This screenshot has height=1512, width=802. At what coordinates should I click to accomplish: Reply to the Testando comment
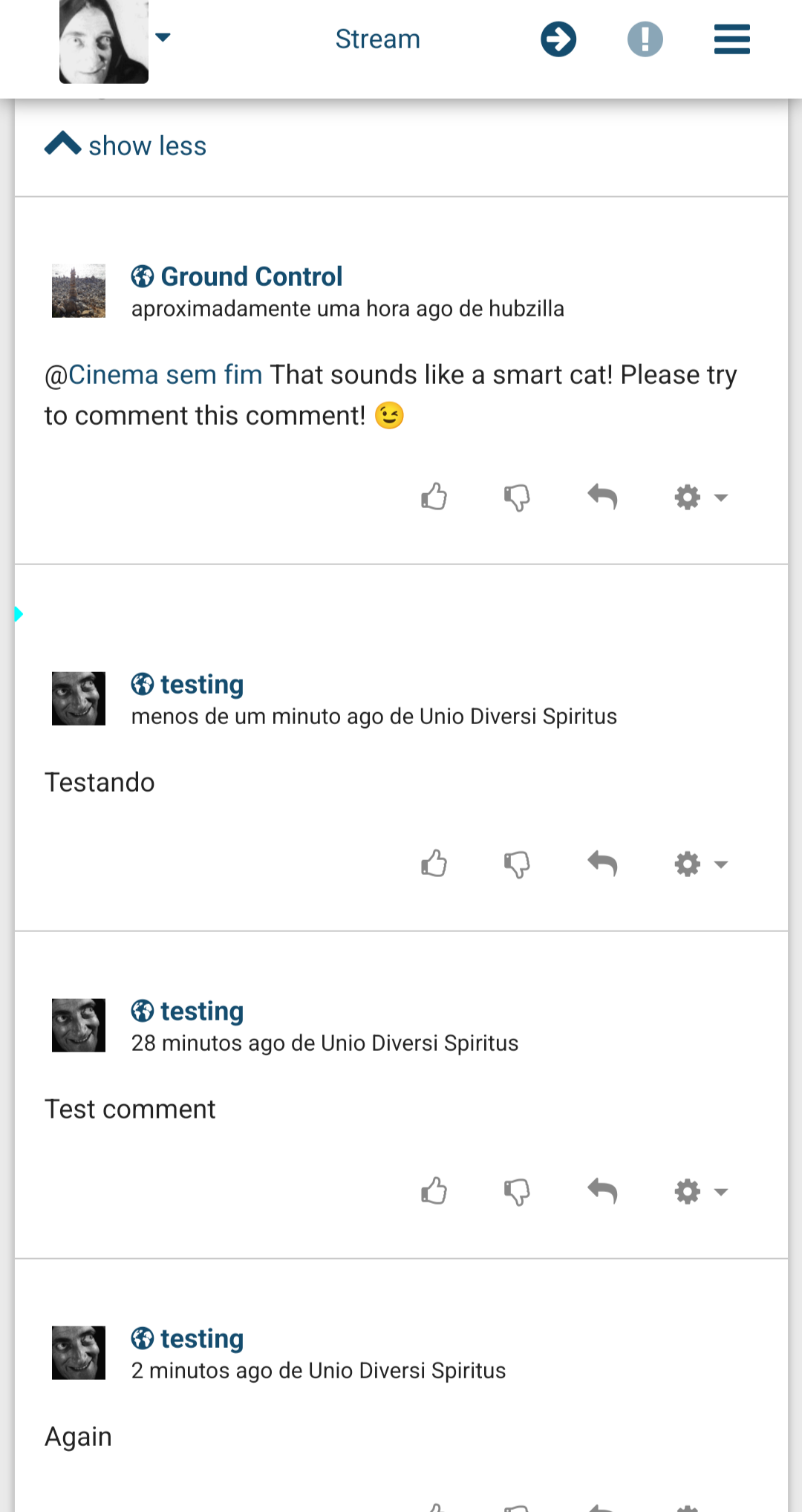(x=602, y=864)
